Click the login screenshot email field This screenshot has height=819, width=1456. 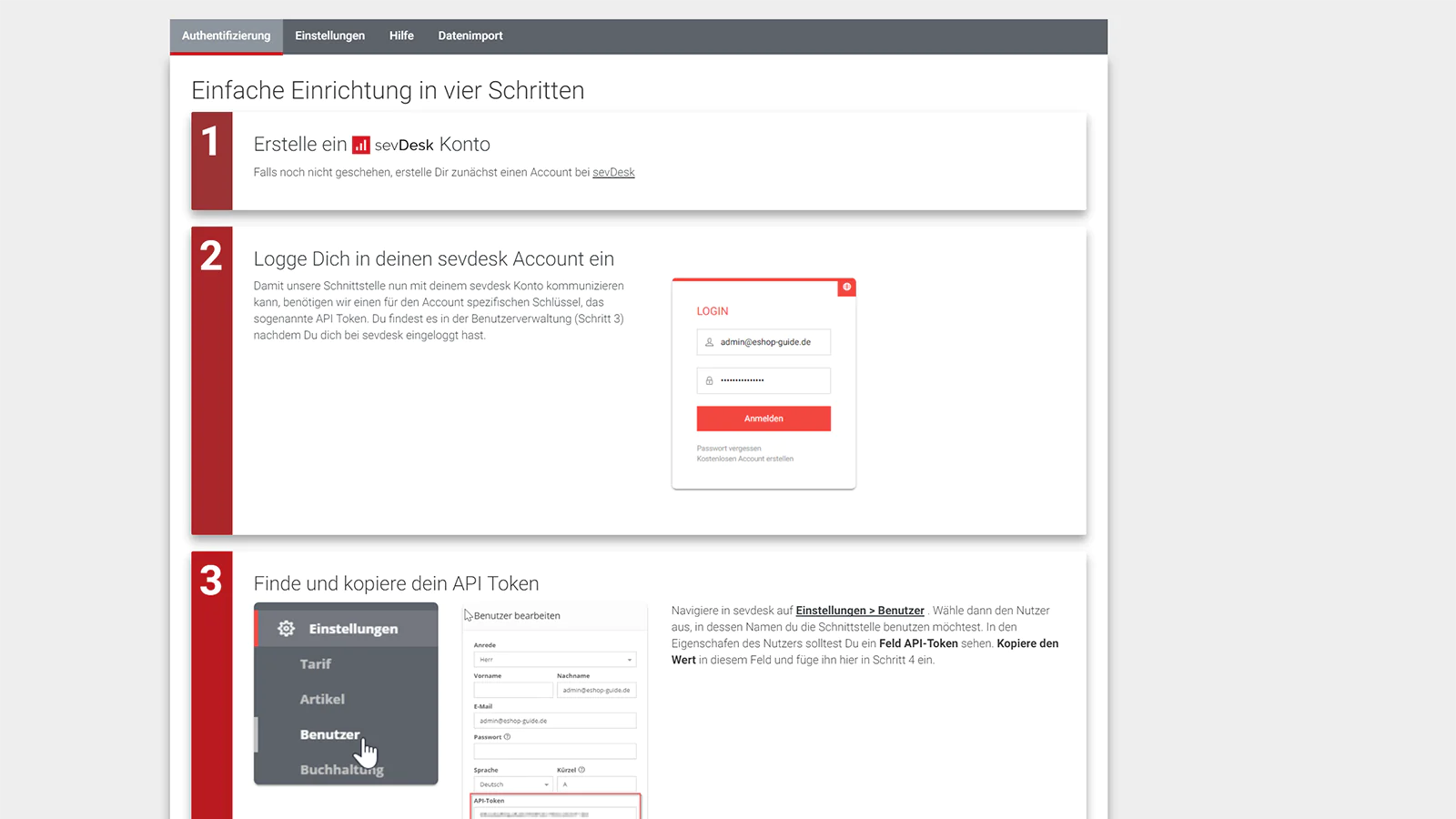coord(763,342)
